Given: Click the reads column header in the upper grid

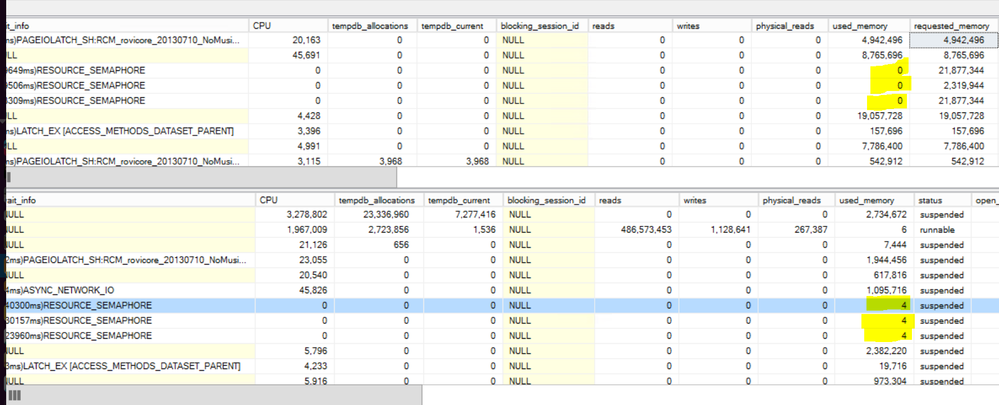Looking at the screenshot, I should point(630,25).
